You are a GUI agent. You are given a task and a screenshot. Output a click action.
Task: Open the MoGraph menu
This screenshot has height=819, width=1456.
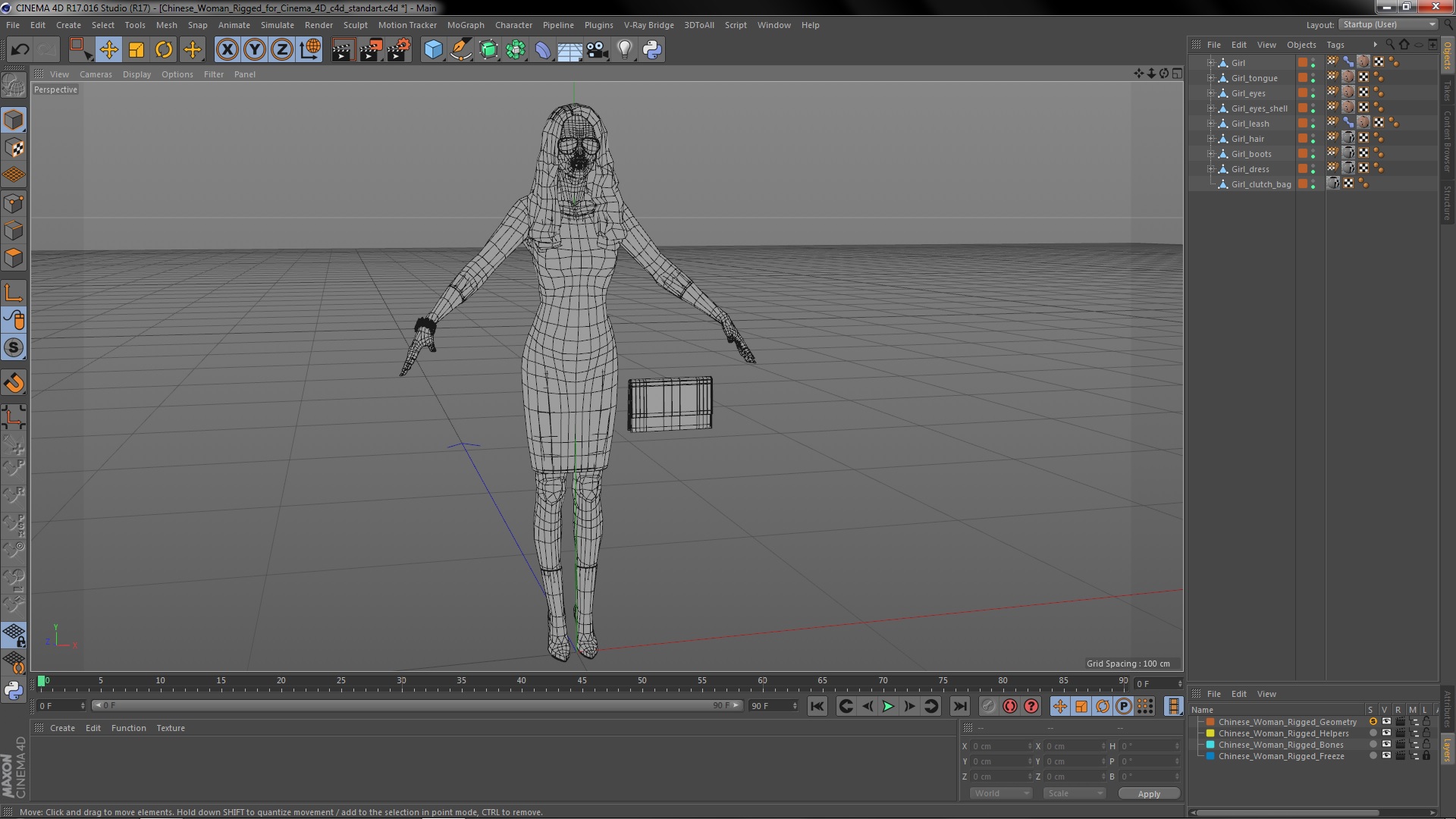point(466,25)
